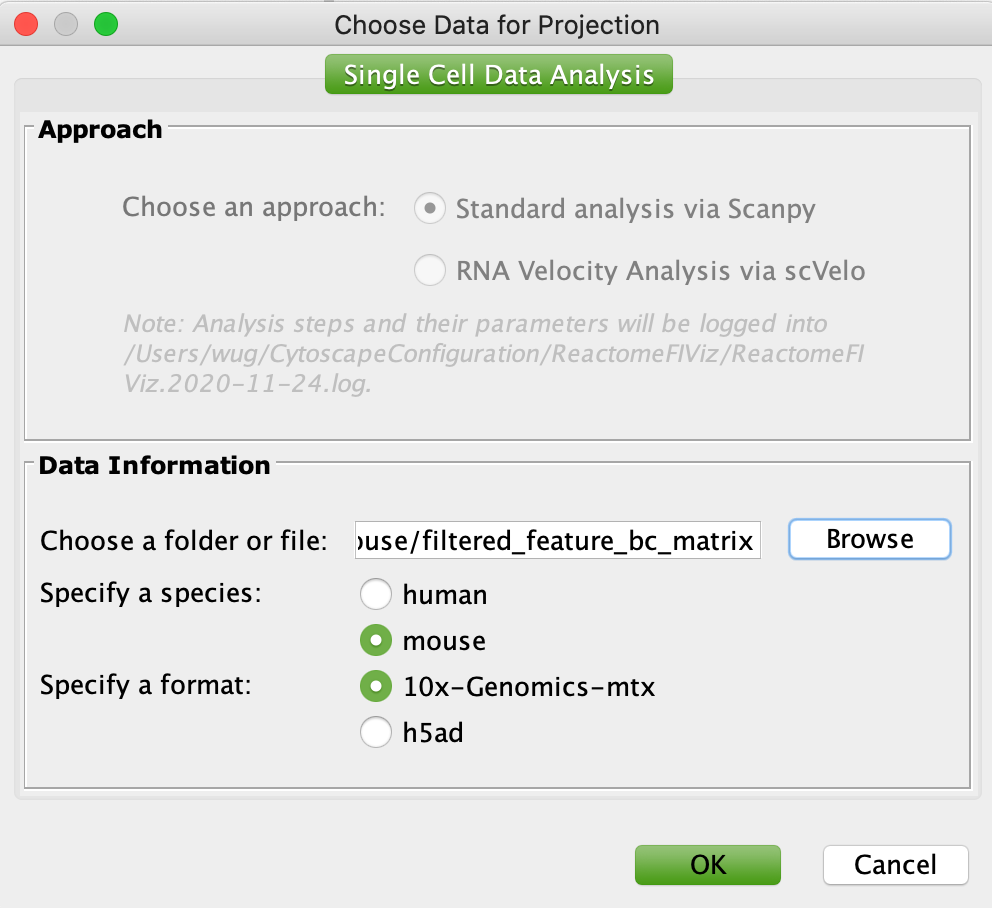
Task: Click the green zoom window button
Action: point(106,25)
